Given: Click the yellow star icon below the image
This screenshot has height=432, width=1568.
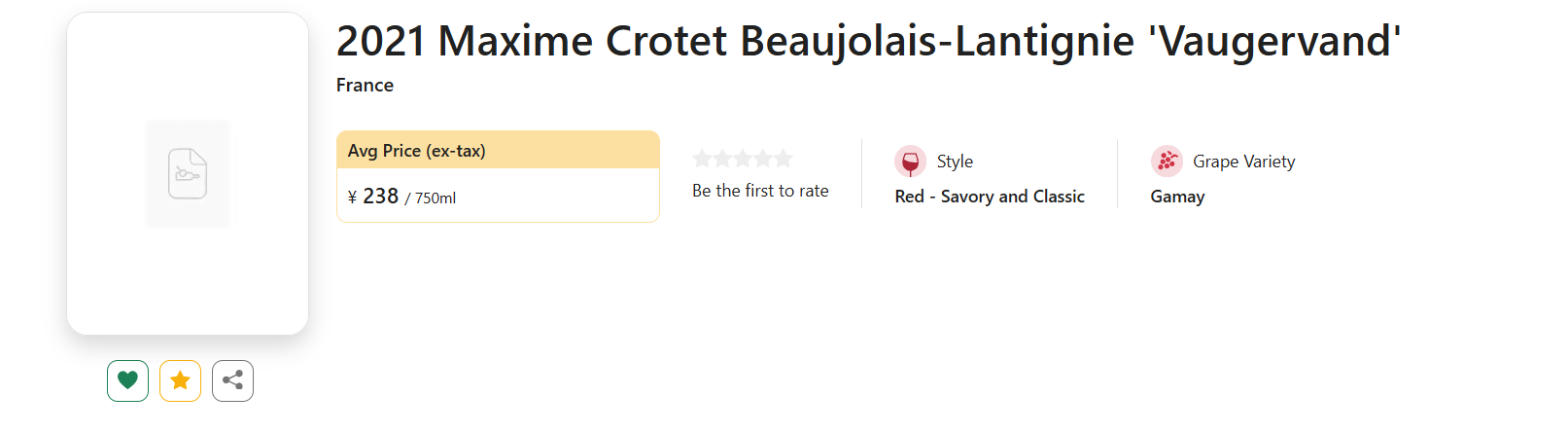Looking at the screenshot, I should pos(180,380).
